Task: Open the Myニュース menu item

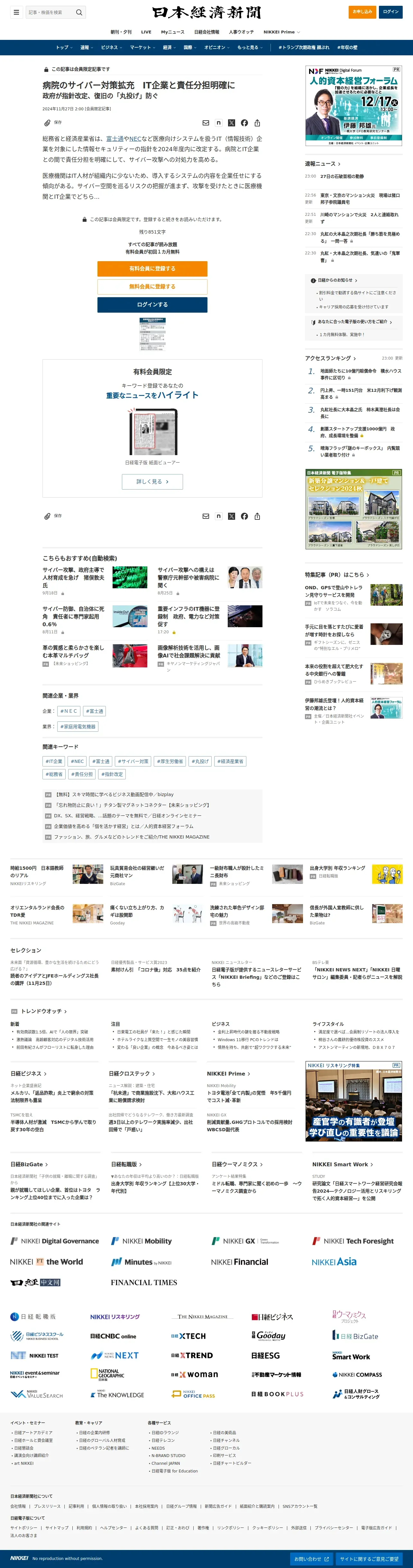Action: pyautogui.click(x=172, y=32)
